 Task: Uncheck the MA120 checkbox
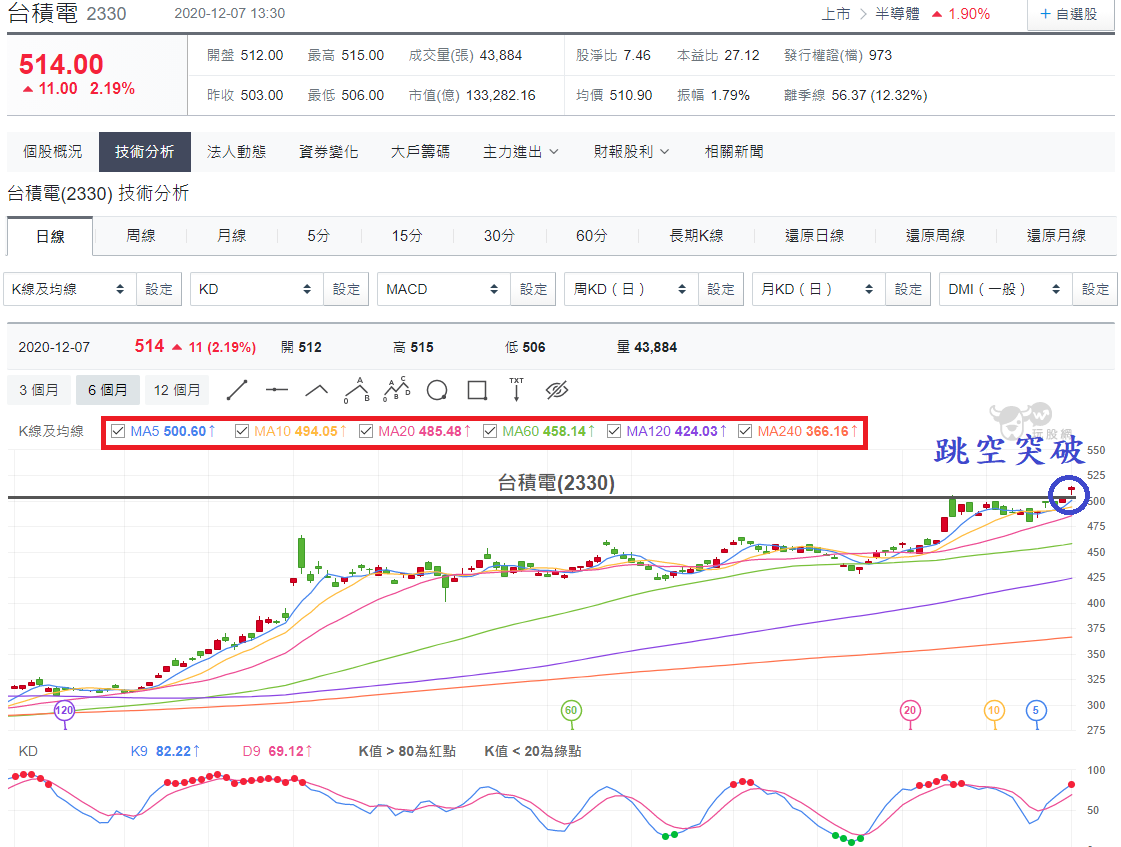pyautogui.click(x=613, y=431)
